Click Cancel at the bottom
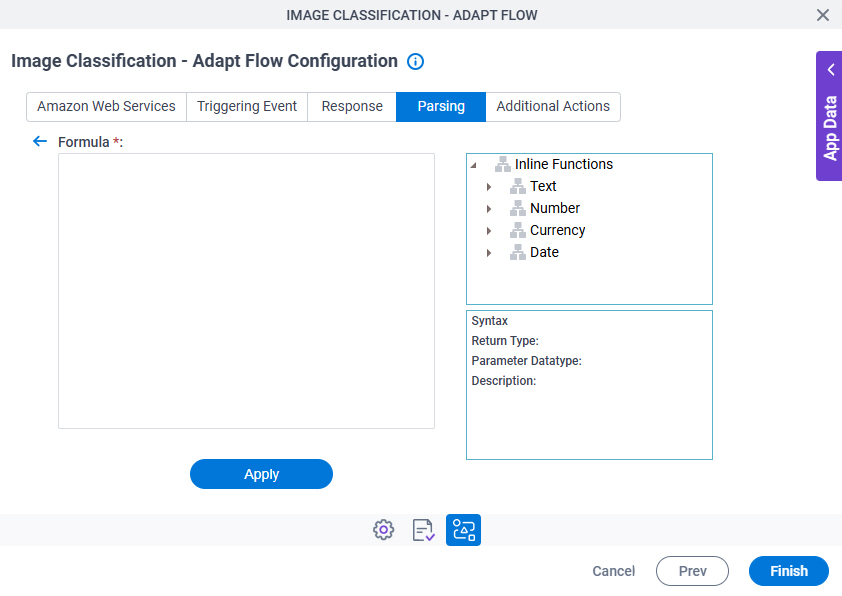Image resolution: width=842 pixels, height=596 pixels. (613, 571)
